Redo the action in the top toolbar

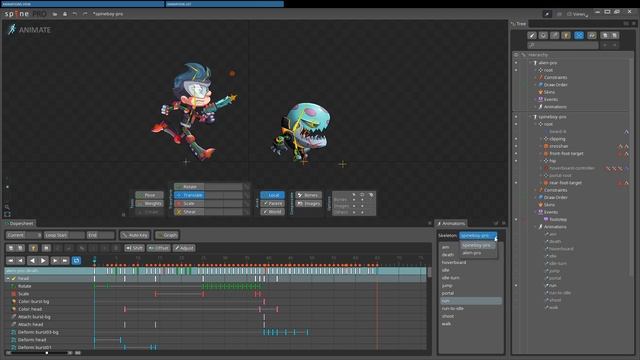point(85,14)
